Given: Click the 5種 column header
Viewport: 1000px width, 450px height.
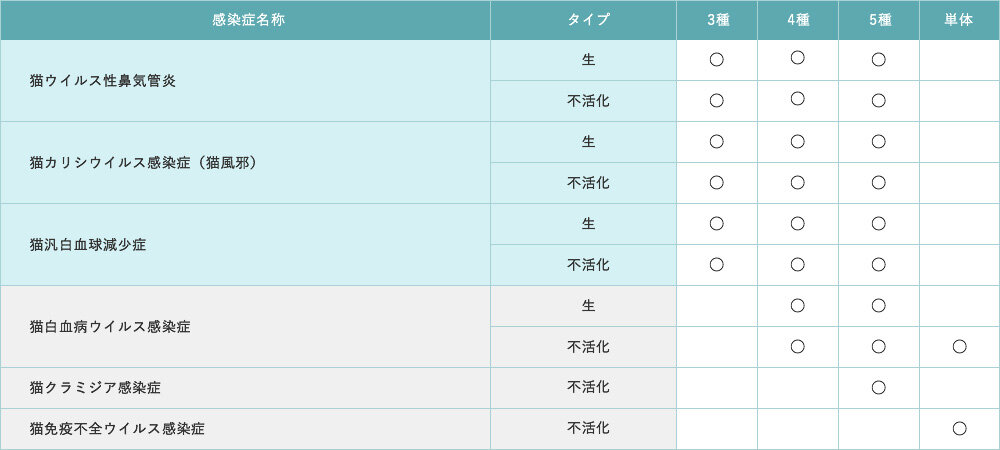Looking at the screenshot, I should [878, 20].
